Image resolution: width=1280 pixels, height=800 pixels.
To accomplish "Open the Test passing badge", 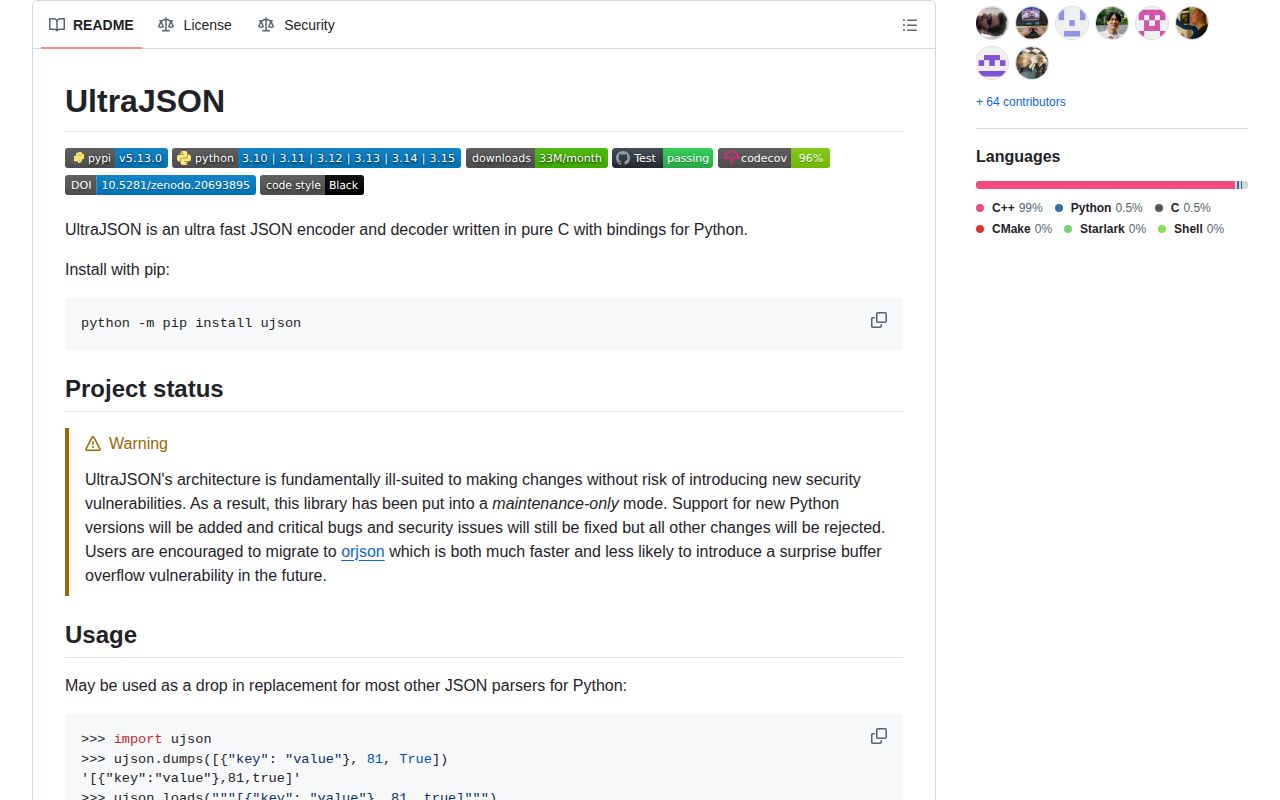I will pos(662,158).
